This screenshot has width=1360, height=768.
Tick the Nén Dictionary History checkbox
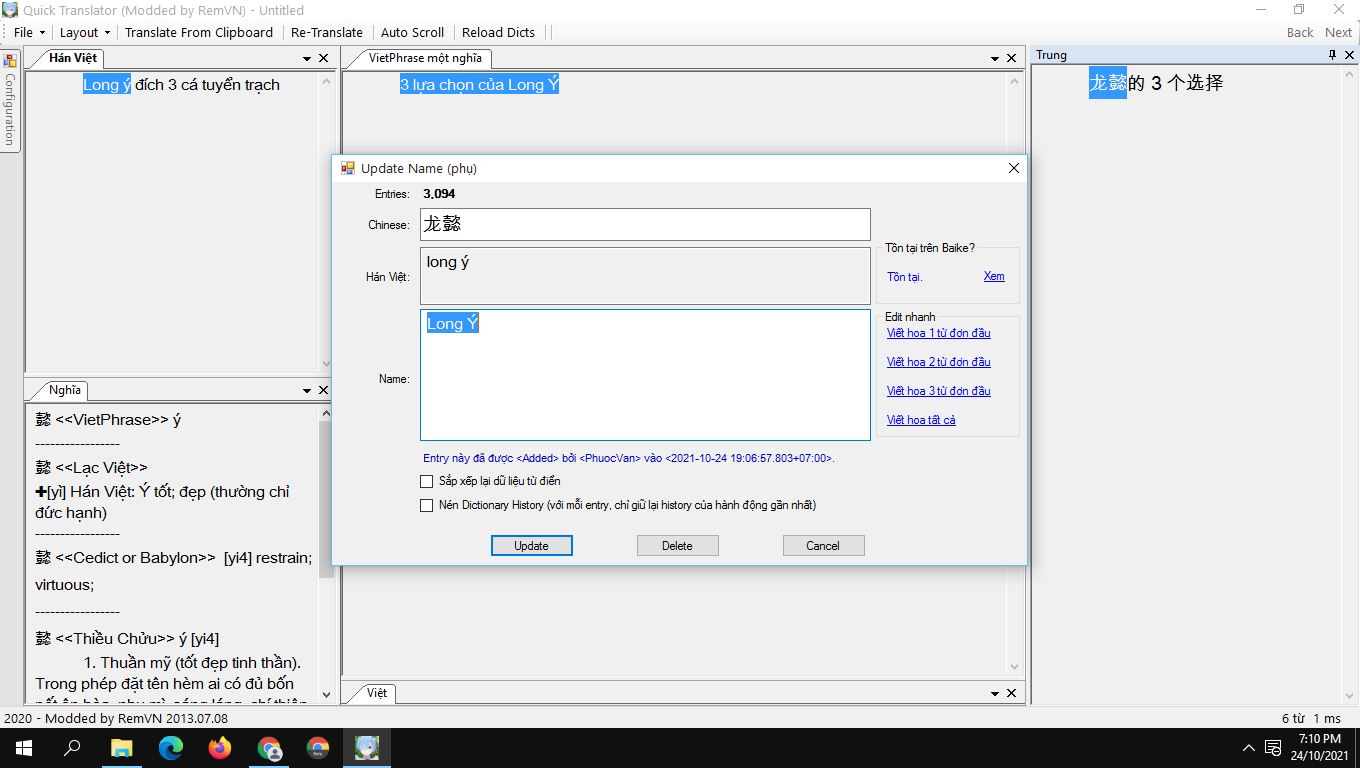427,506
